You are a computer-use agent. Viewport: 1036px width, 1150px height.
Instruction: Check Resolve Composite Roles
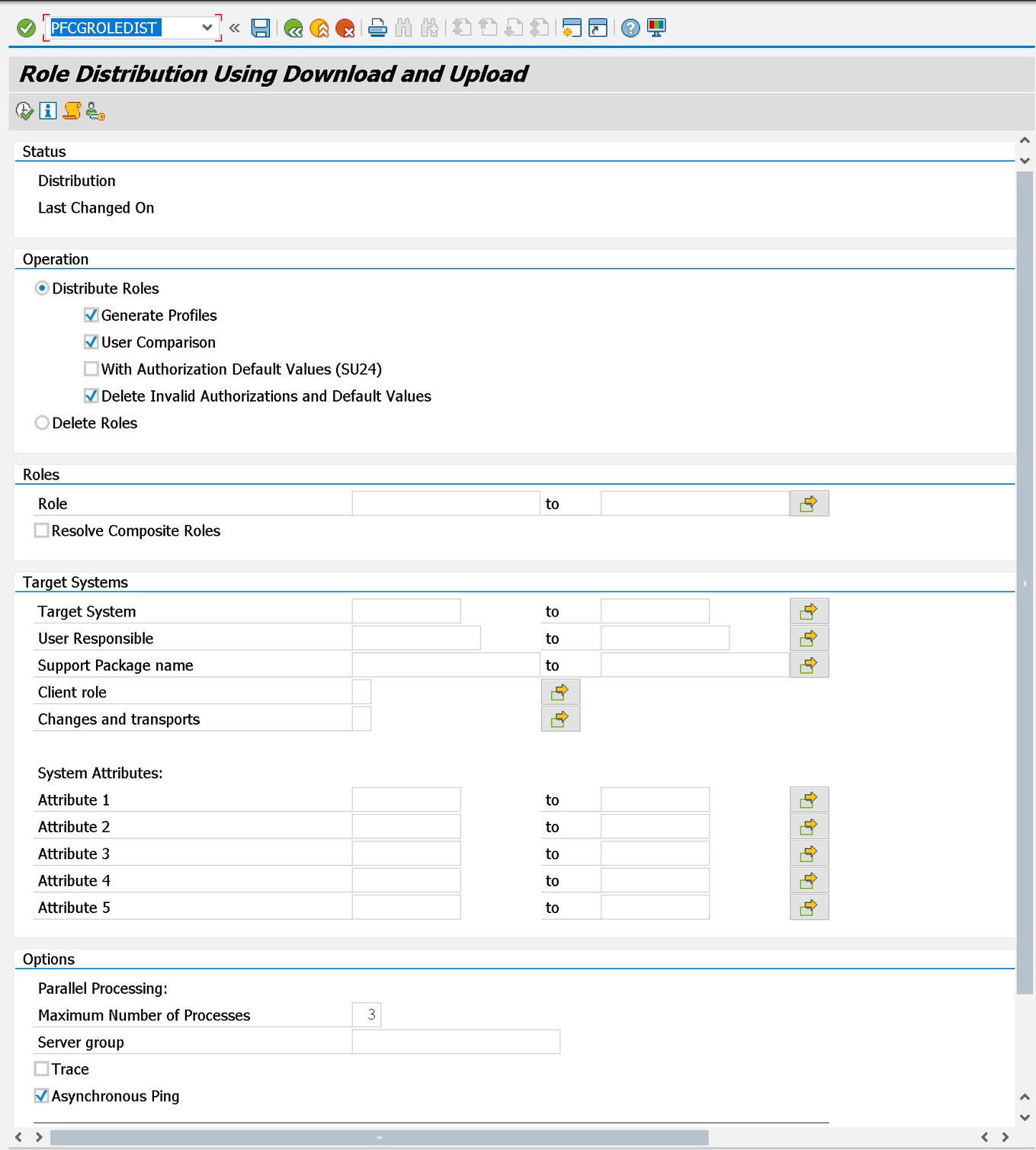(x=41, y=530)
